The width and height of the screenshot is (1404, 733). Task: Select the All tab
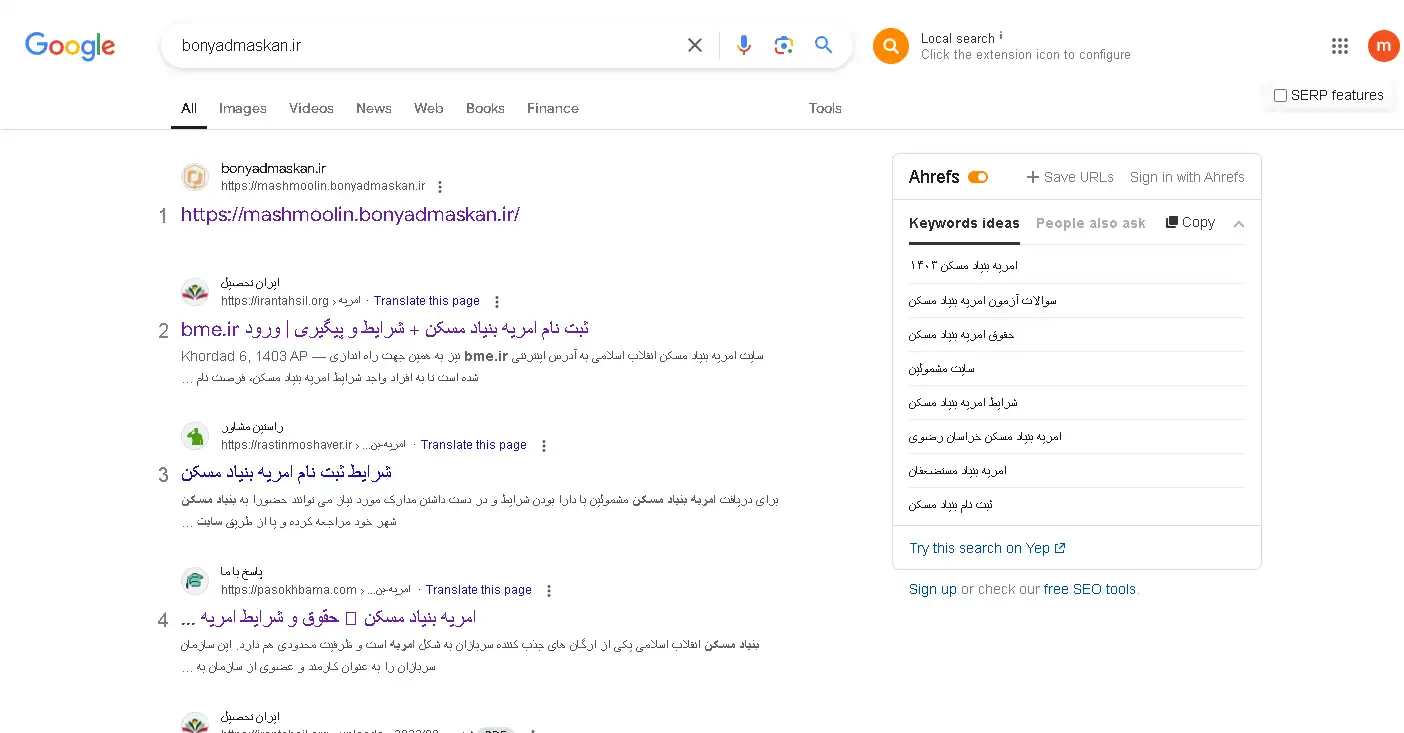pos(189,108)
